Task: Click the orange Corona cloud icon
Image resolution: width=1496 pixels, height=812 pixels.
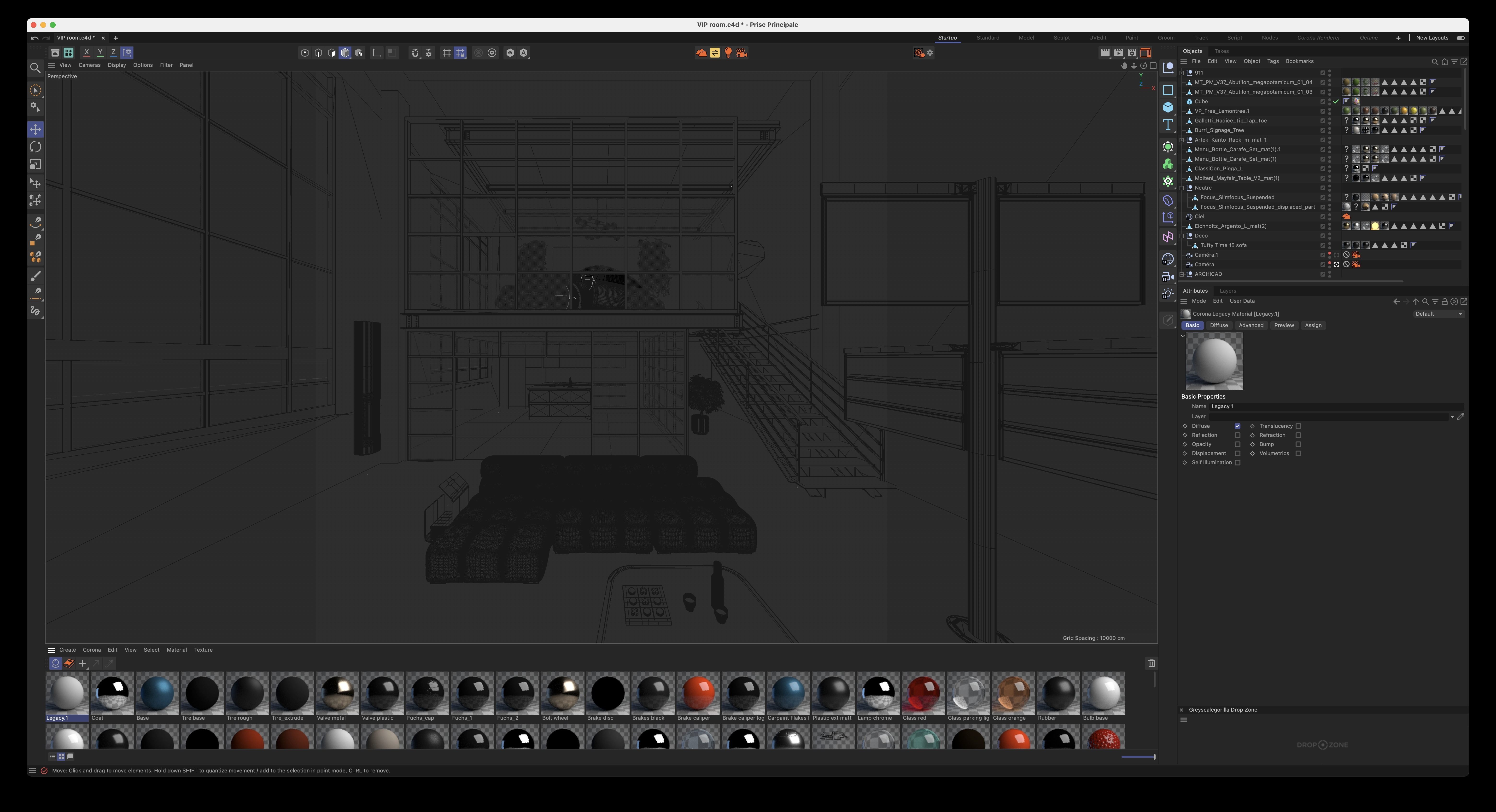Action: click(x=701, y=53)
